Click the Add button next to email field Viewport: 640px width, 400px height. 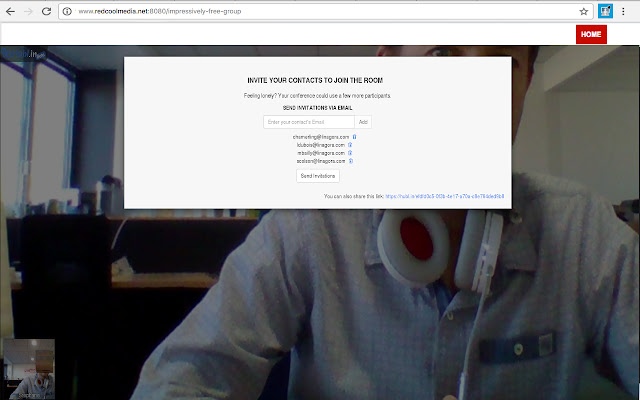[363, 122]
